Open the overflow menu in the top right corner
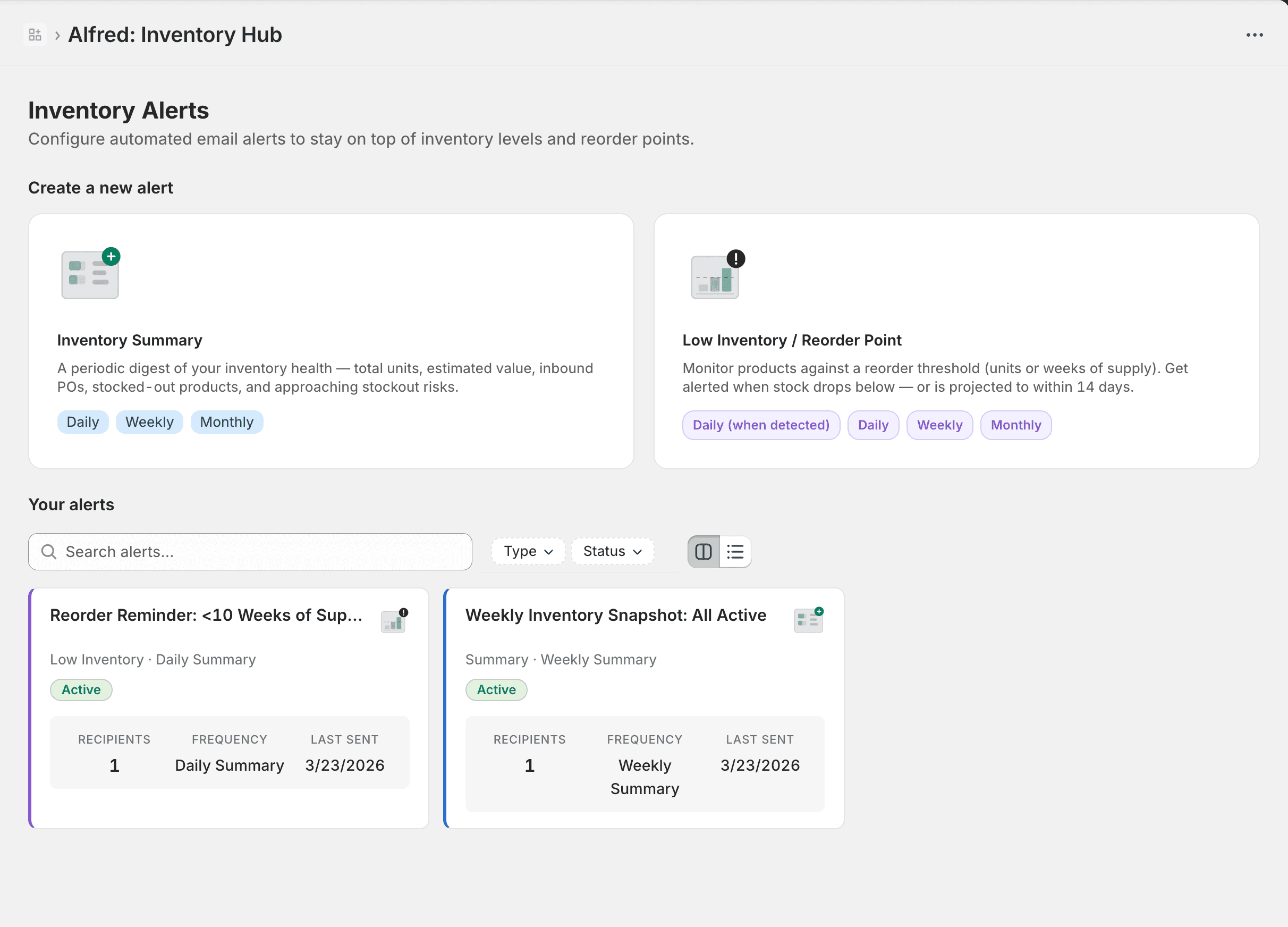This screenshot has width=1288, height=927. [1255, 34]
